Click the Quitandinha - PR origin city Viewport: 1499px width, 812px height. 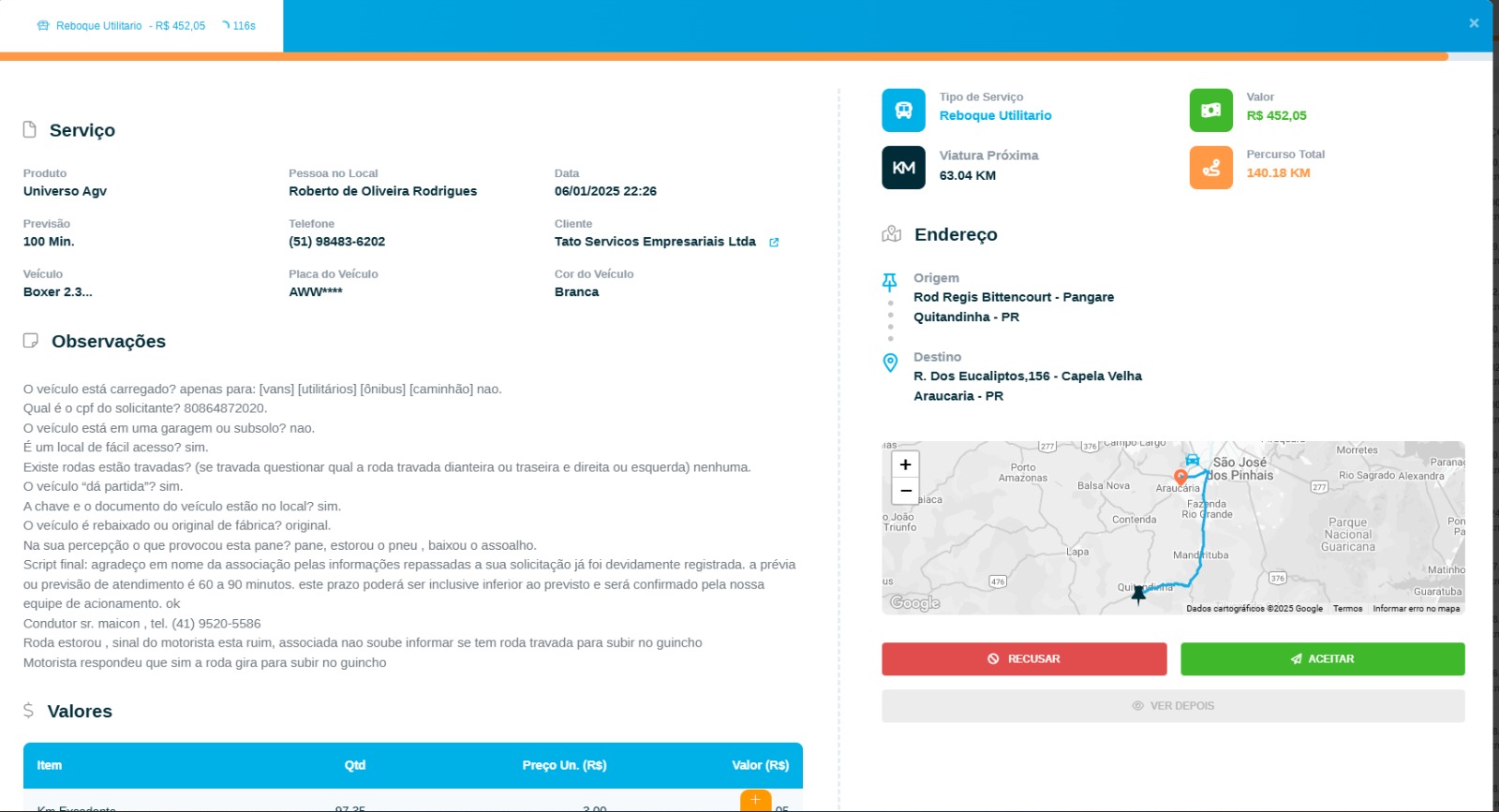pos(967,317)
